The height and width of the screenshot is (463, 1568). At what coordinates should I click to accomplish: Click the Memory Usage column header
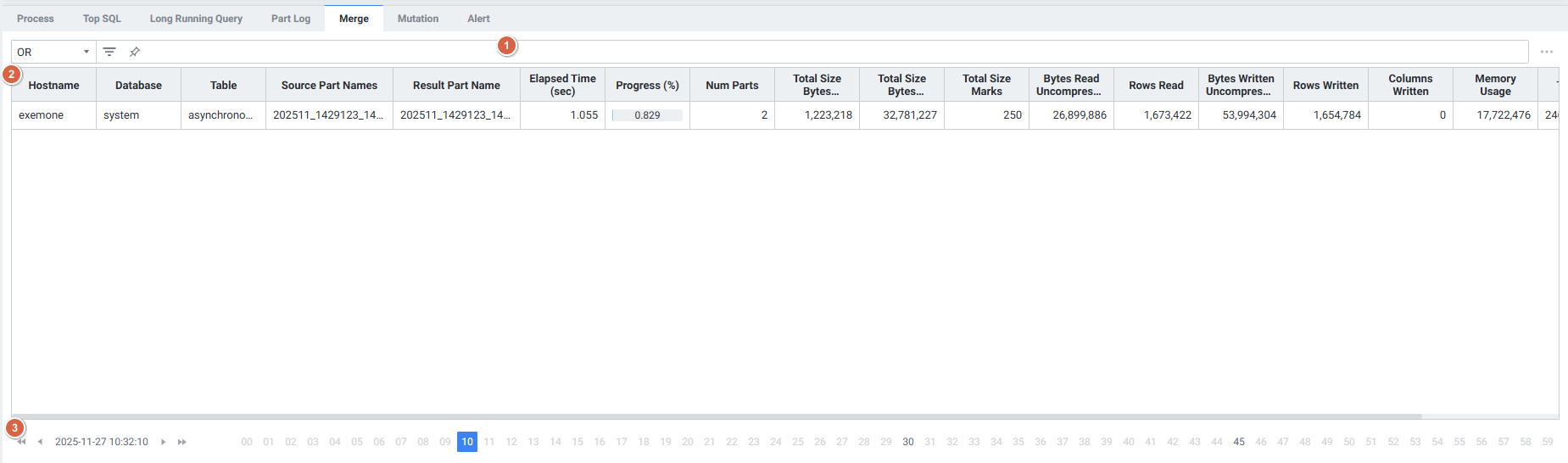1495,85
